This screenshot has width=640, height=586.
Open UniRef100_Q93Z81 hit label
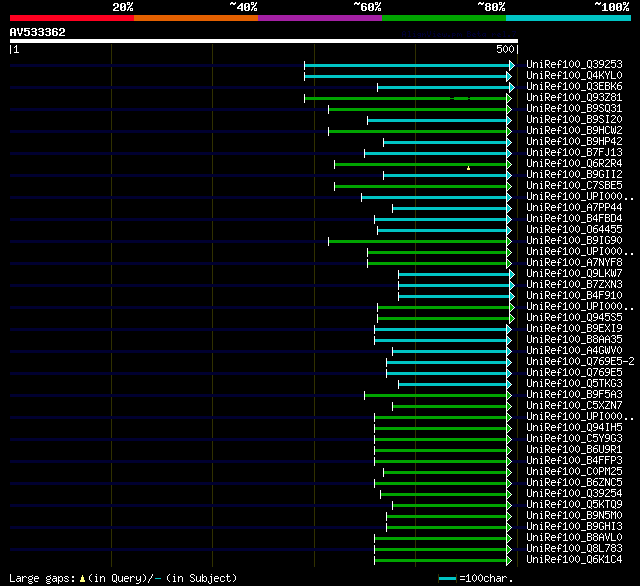coord(574,98)
